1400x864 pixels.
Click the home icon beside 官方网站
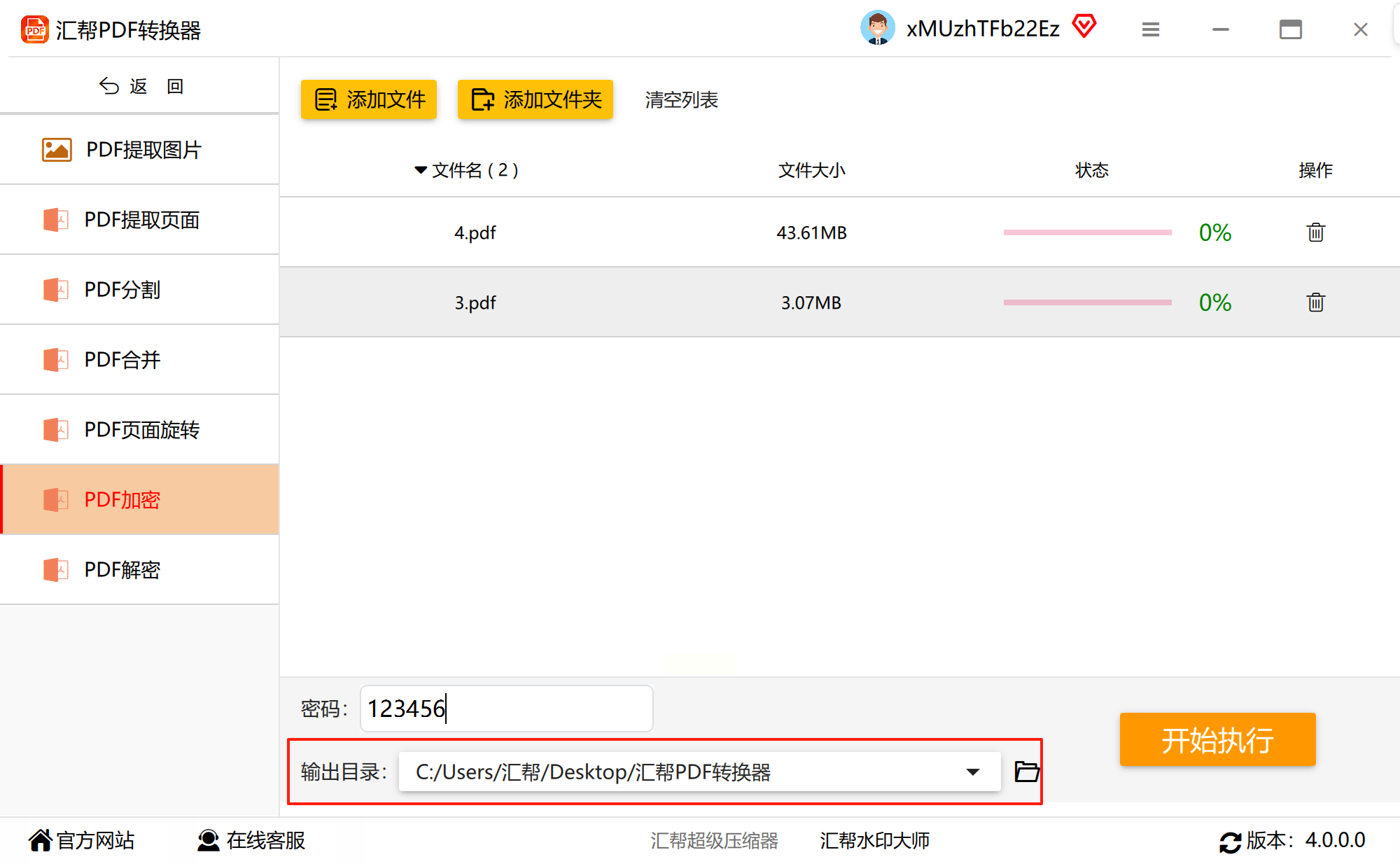point(41,840)
